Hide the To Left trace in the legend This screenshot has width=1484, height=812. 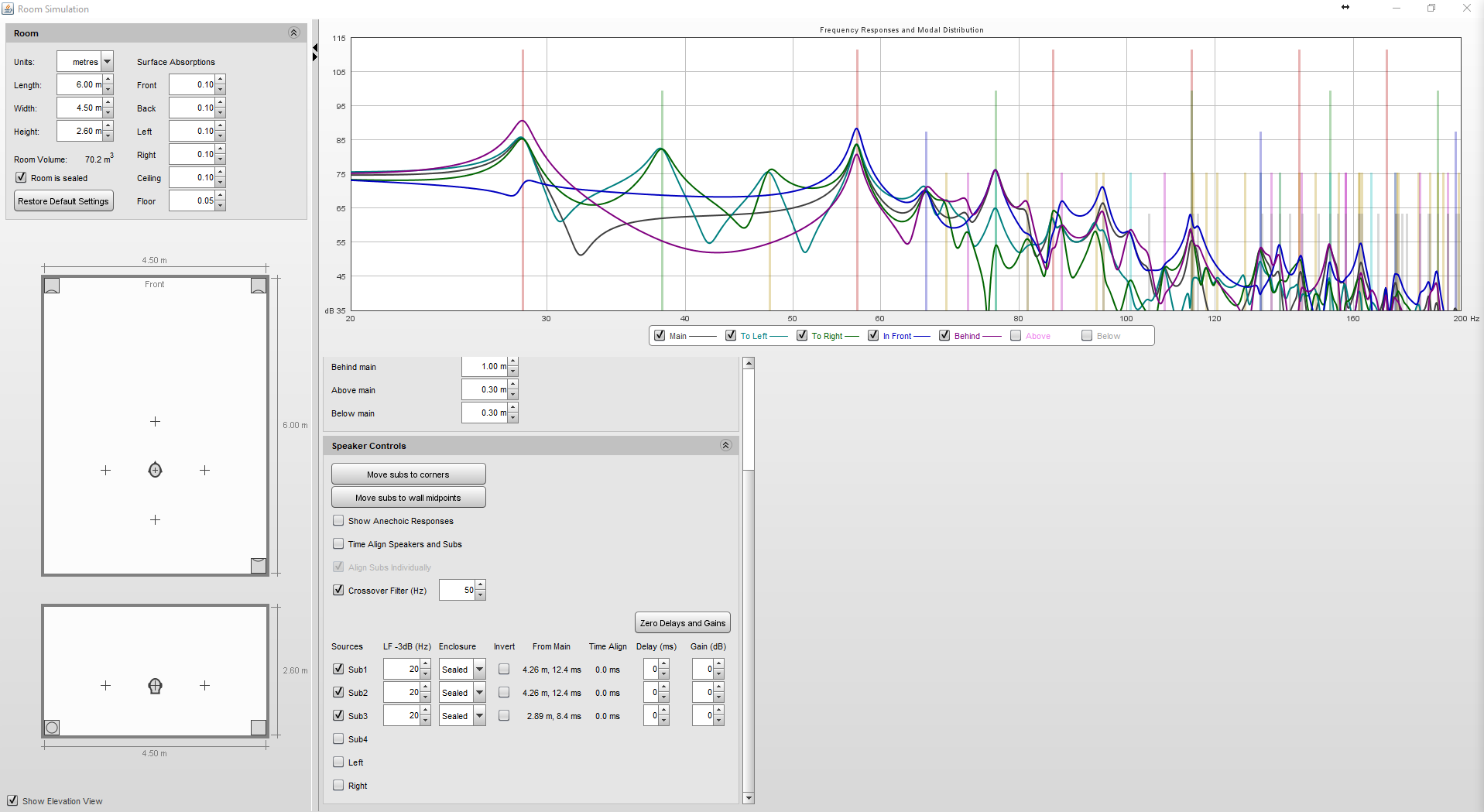(x=731, y=335)
